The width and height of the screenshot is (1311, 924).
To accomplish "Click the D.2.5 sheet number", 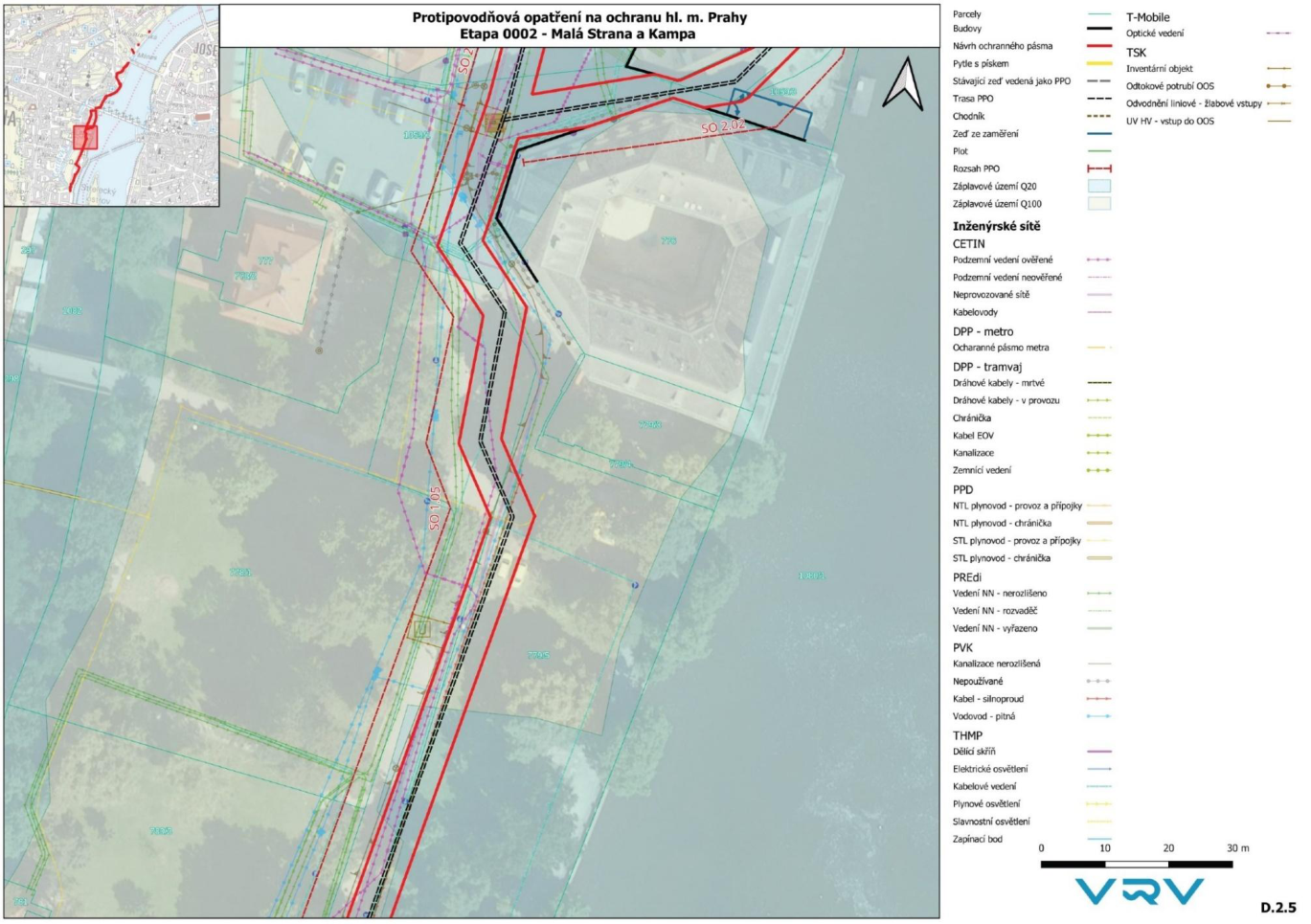I will tap(1277, 908).
